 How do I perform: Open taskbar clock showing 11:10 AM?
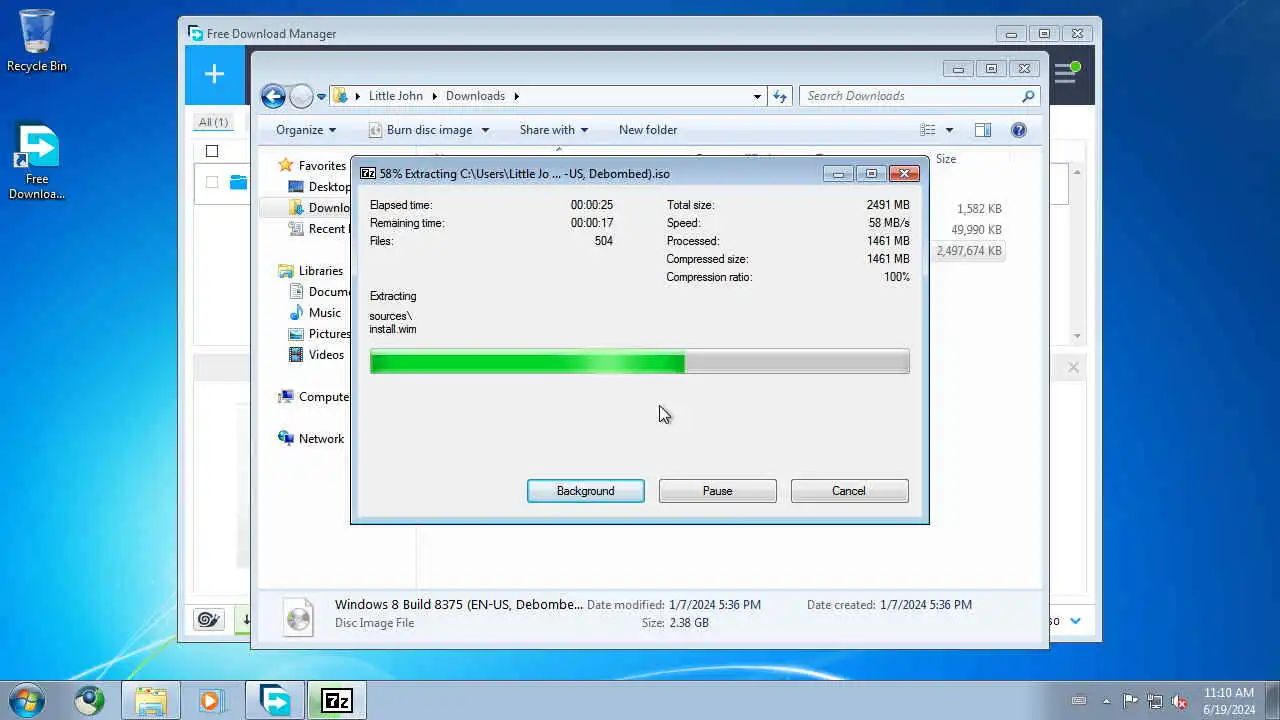coord(1229,701)
